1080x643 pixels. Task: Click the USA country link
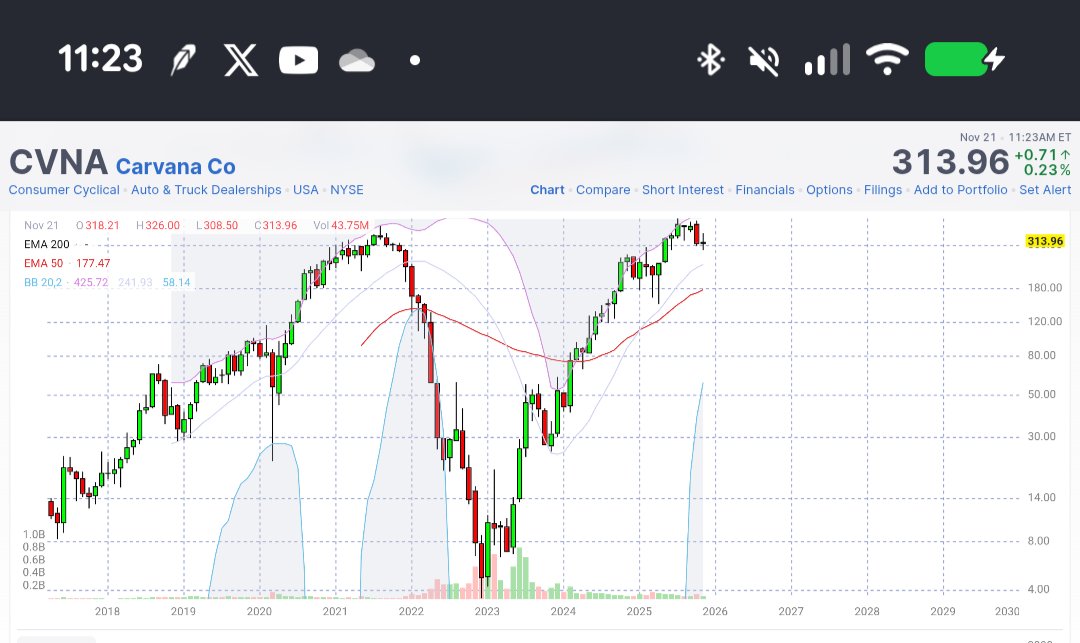306,190
